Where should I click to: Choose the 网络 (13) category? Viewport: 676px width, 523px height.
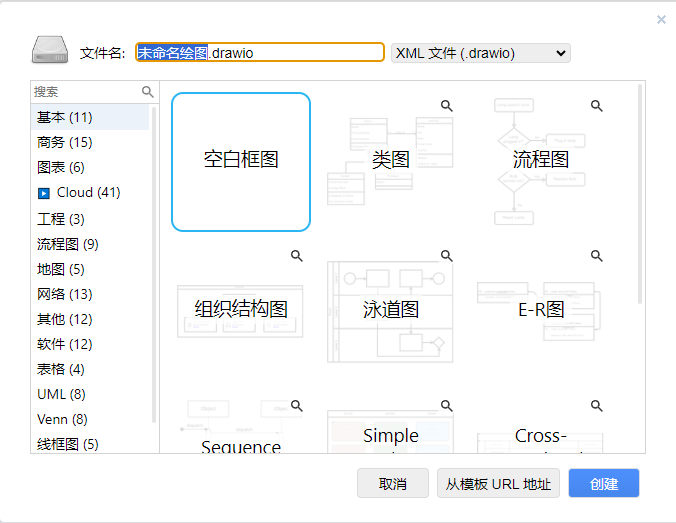(x=64, y=294)
